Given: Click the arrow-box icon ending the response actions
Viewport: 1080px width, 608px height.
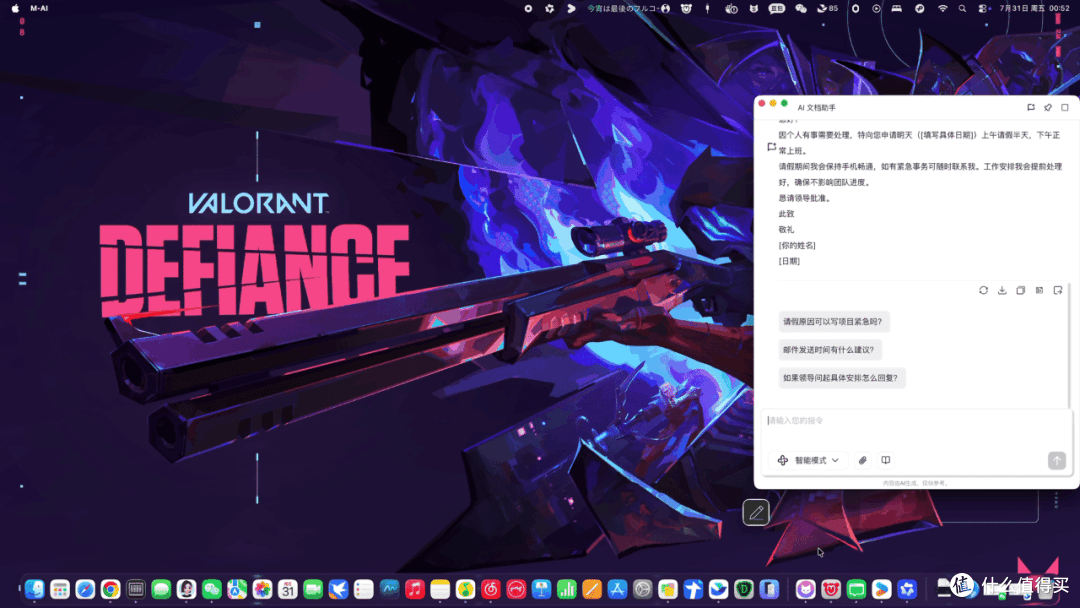Looking at the screenshot, I should pos(1058,291).
